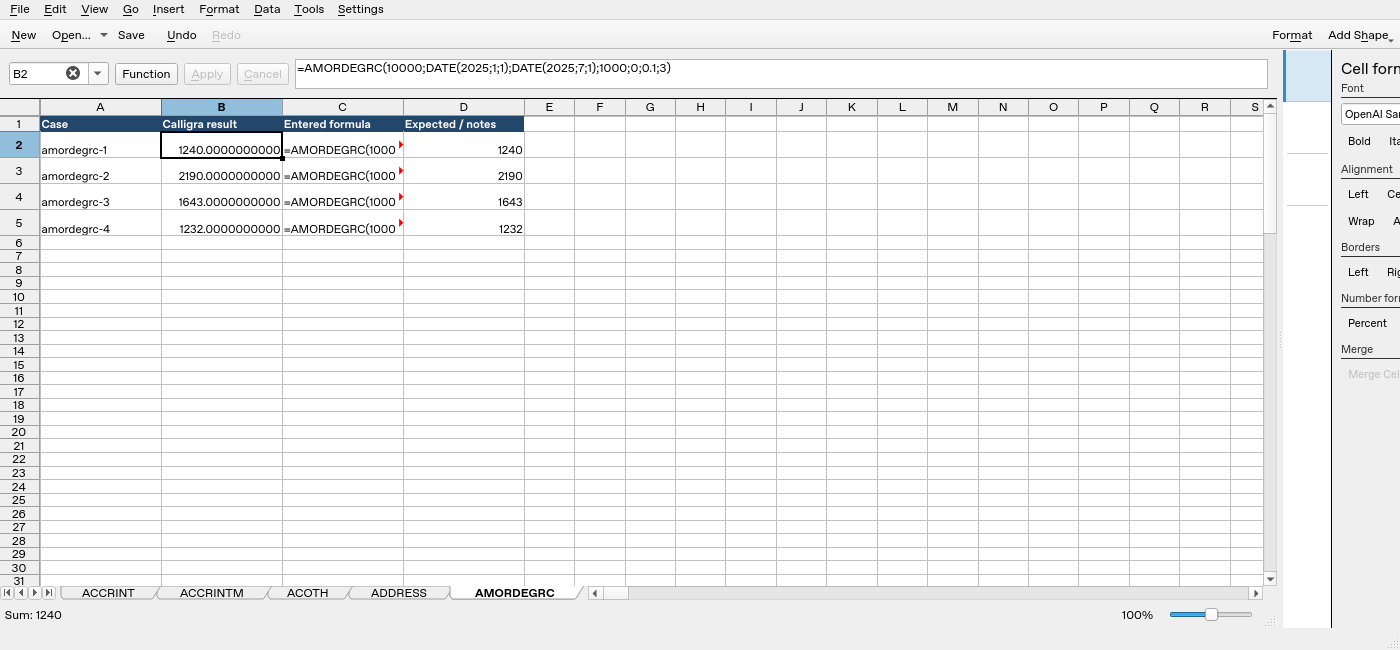Open the Insert menu
This screenshot has height=650, width=1400.
(168, 9)
